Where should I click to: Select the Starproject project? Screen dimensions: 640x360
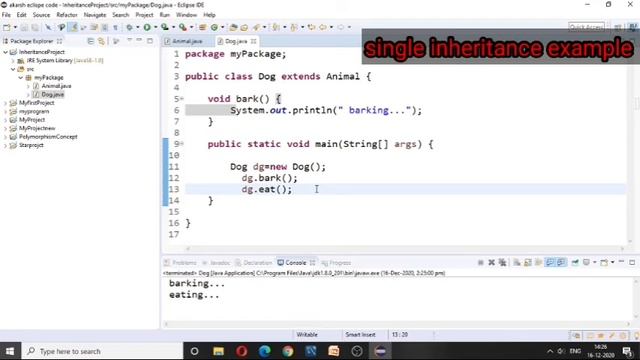27,145
